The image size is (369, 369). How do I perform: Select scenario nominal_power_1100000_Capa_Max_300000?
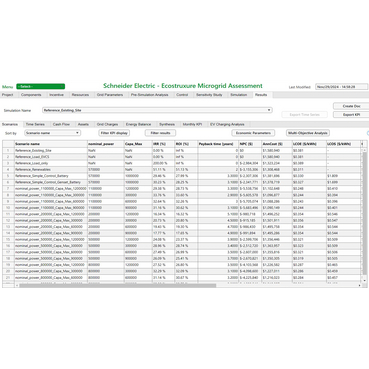pyautogui.click(x=51, y=195)
